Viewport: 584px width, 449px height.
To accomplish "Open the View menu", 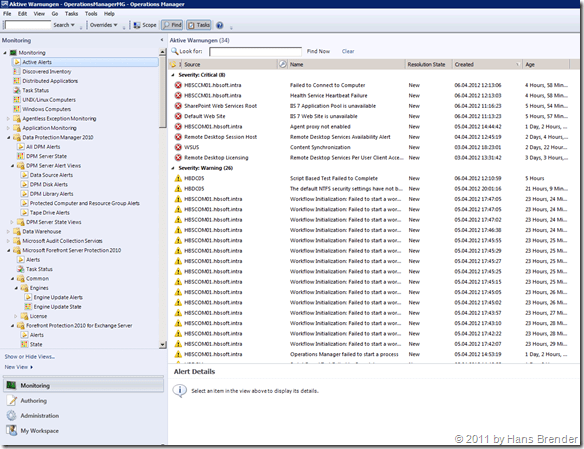I will [39, 14].
